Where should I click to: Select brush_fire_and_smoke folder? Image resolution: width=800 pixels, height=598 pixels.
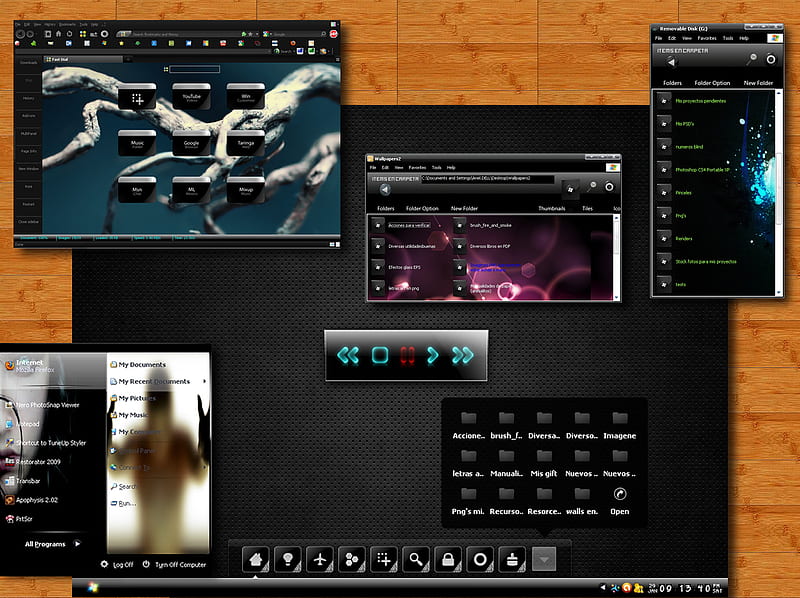483,225
